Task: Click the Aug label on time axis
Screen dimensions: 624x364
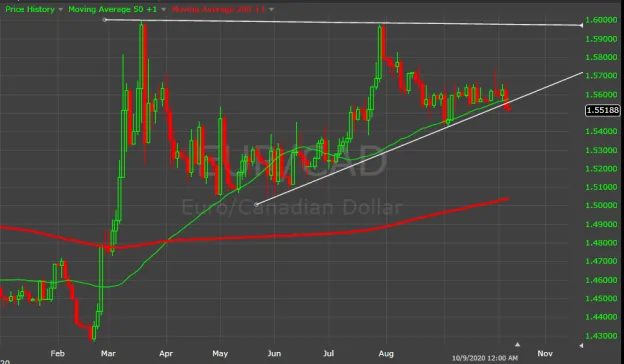Action: [386, 353]
